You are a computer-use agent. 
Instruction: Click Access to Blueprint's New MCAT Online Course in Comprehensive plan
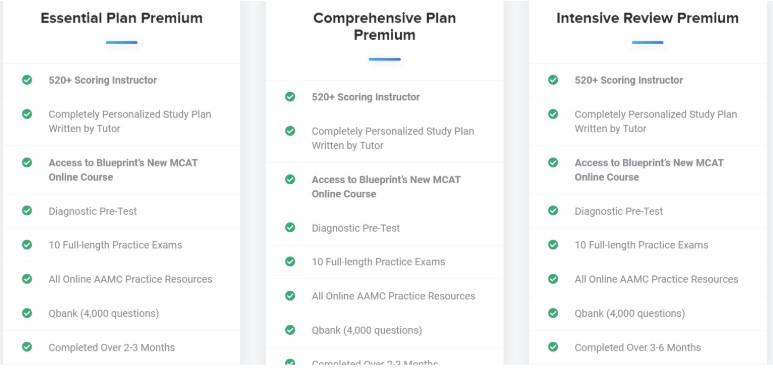click(x=386, y=187)
